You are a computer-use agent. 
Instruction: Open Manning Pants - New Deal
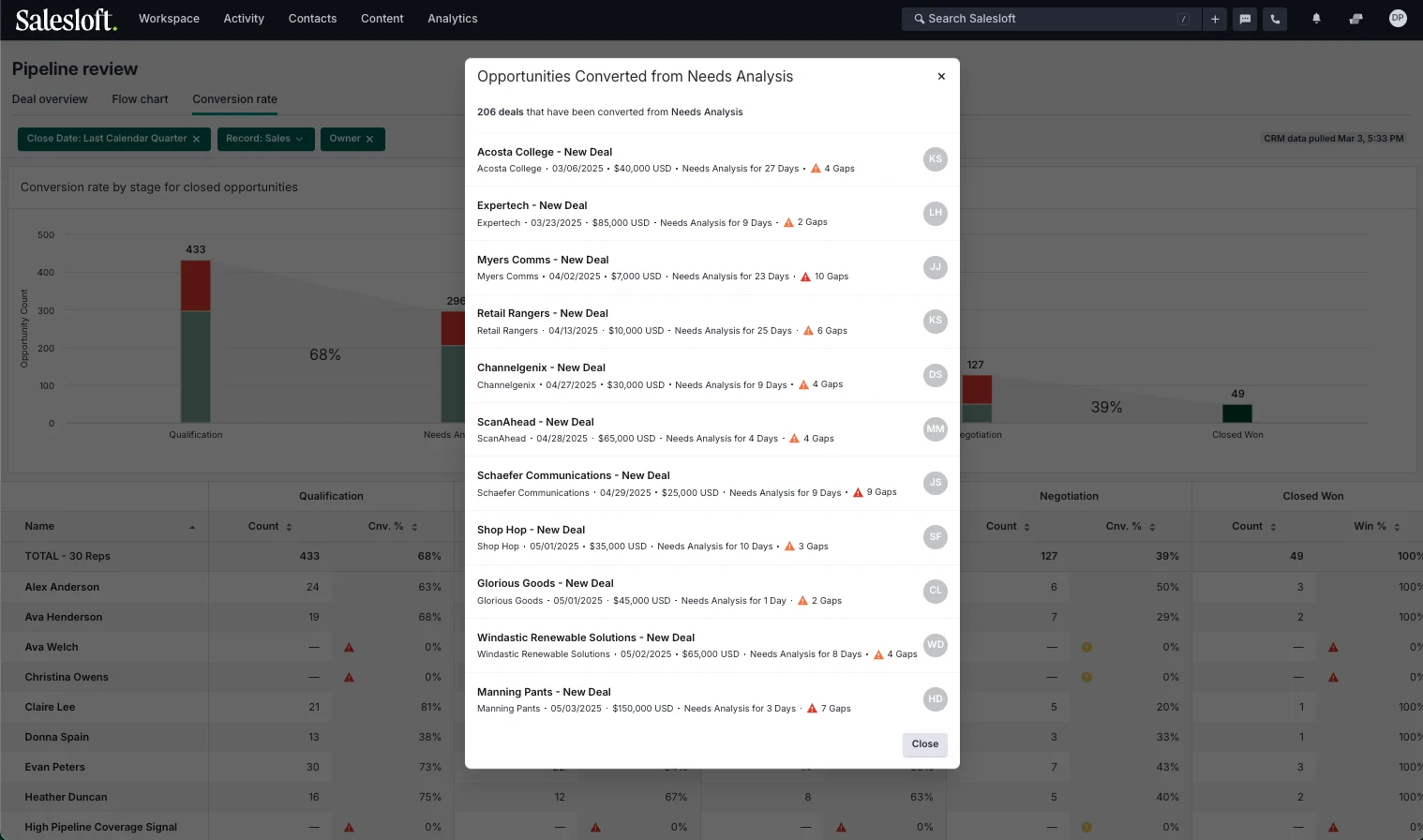point(544,692)
